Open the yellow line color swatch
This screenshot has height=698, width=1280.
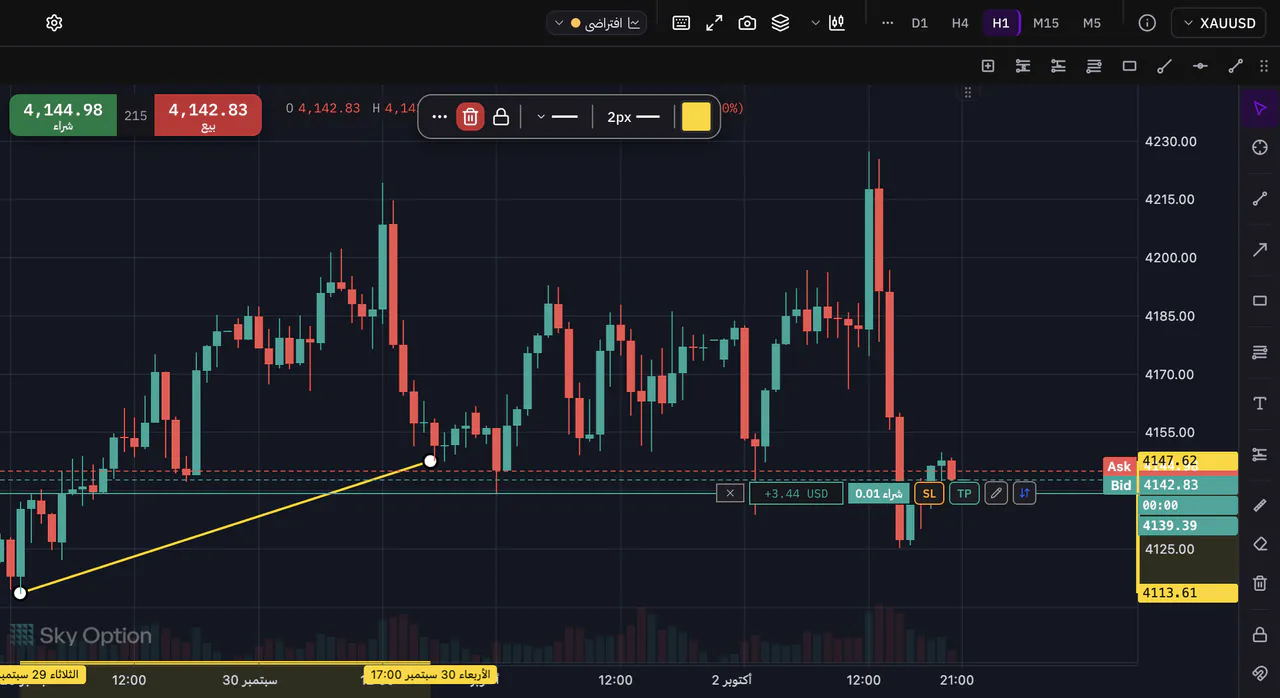pyautogui.click(x=696, y=117)
